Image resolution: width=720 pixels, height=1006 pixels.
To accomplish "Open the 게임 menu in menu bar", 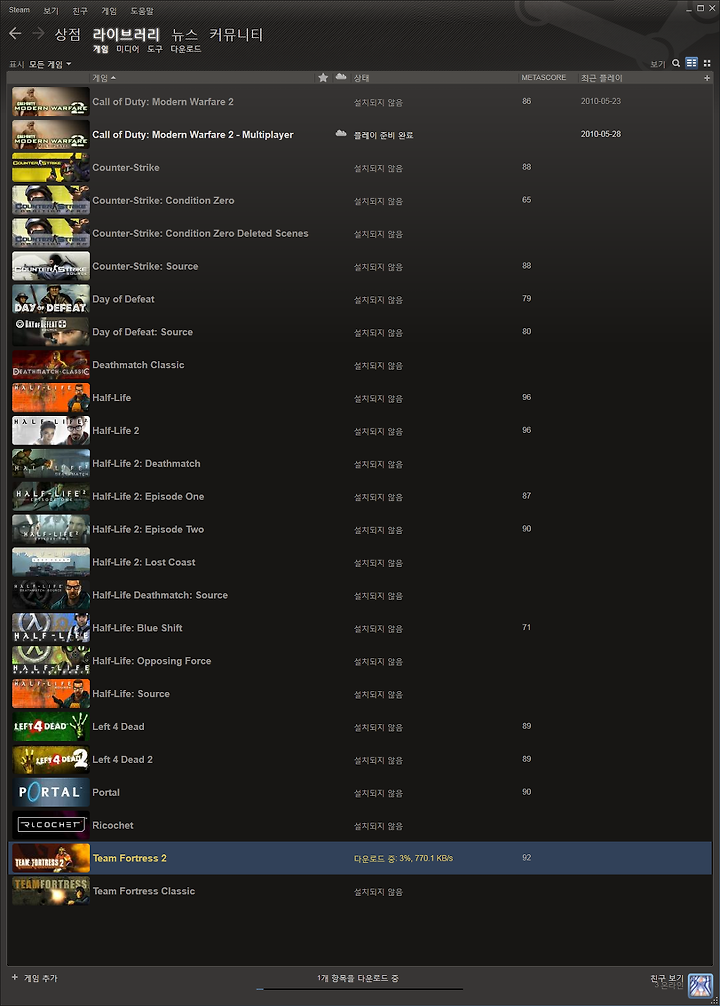I will tap(109, 11).
